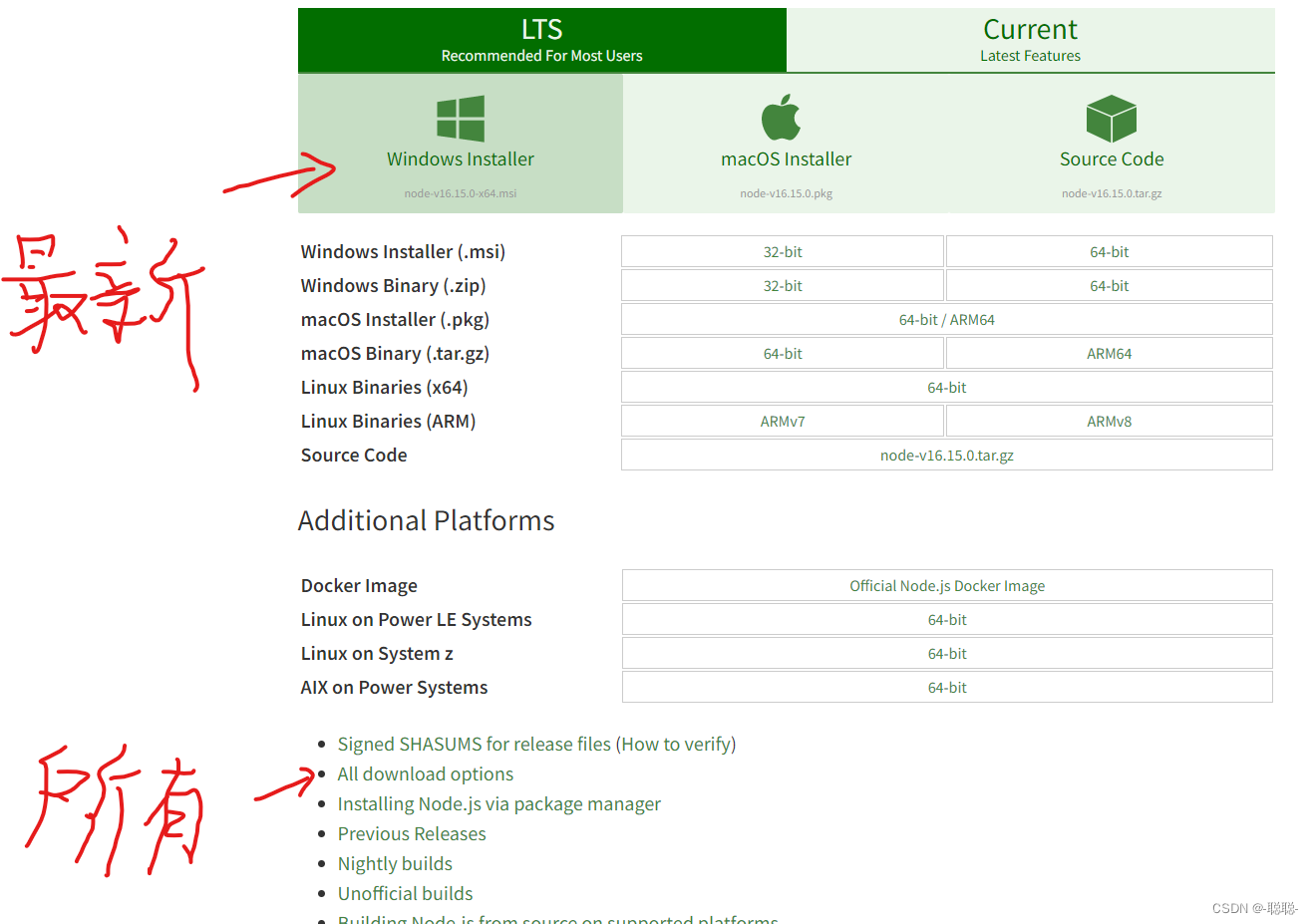Get Linux Binaries ARMv8
Viewport: 1313px width, 924px height.
(x=1110, y=422)
